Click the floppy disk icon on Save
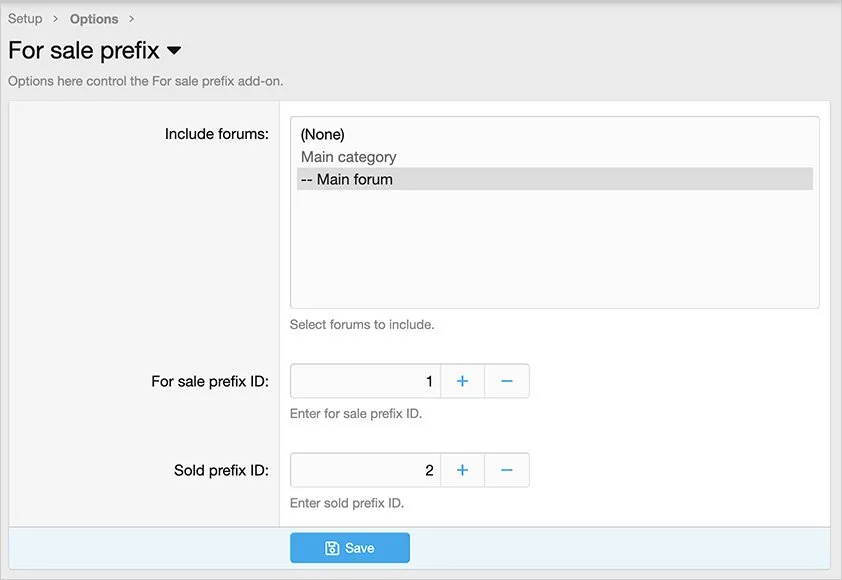This screenshot has width=842, height=580. (x=332, y=548)
